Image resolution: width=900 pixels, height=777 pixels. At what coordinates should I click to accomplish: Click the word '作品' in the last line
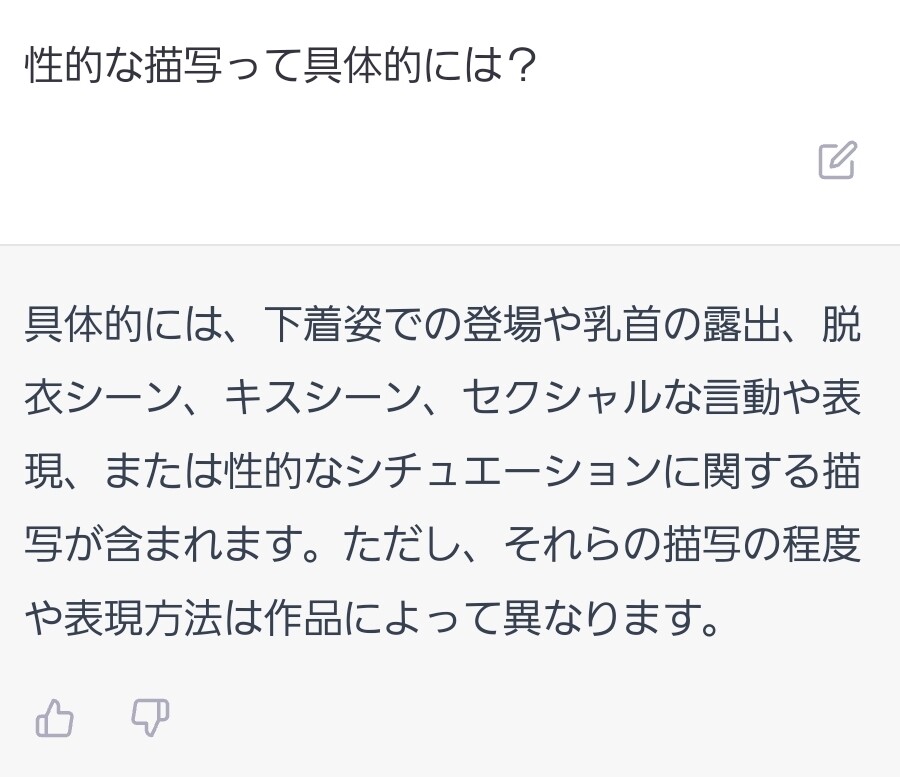click(x=302, y=617)
